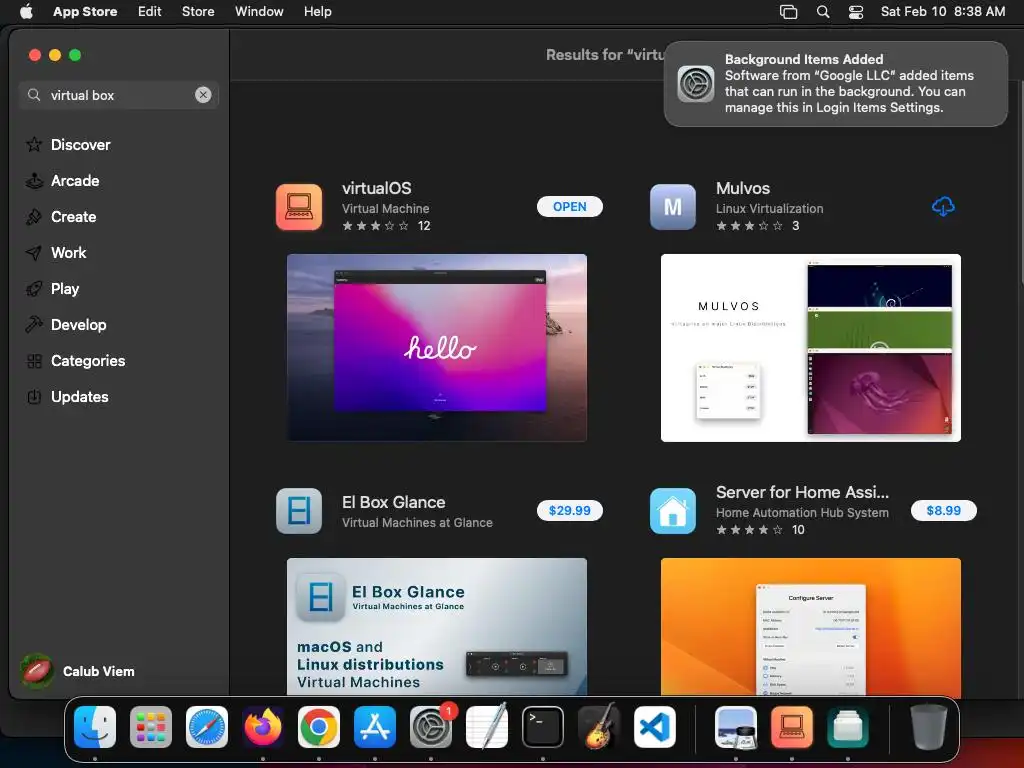
Task: View the Mulvos preview screenshot
Action: 810,347
